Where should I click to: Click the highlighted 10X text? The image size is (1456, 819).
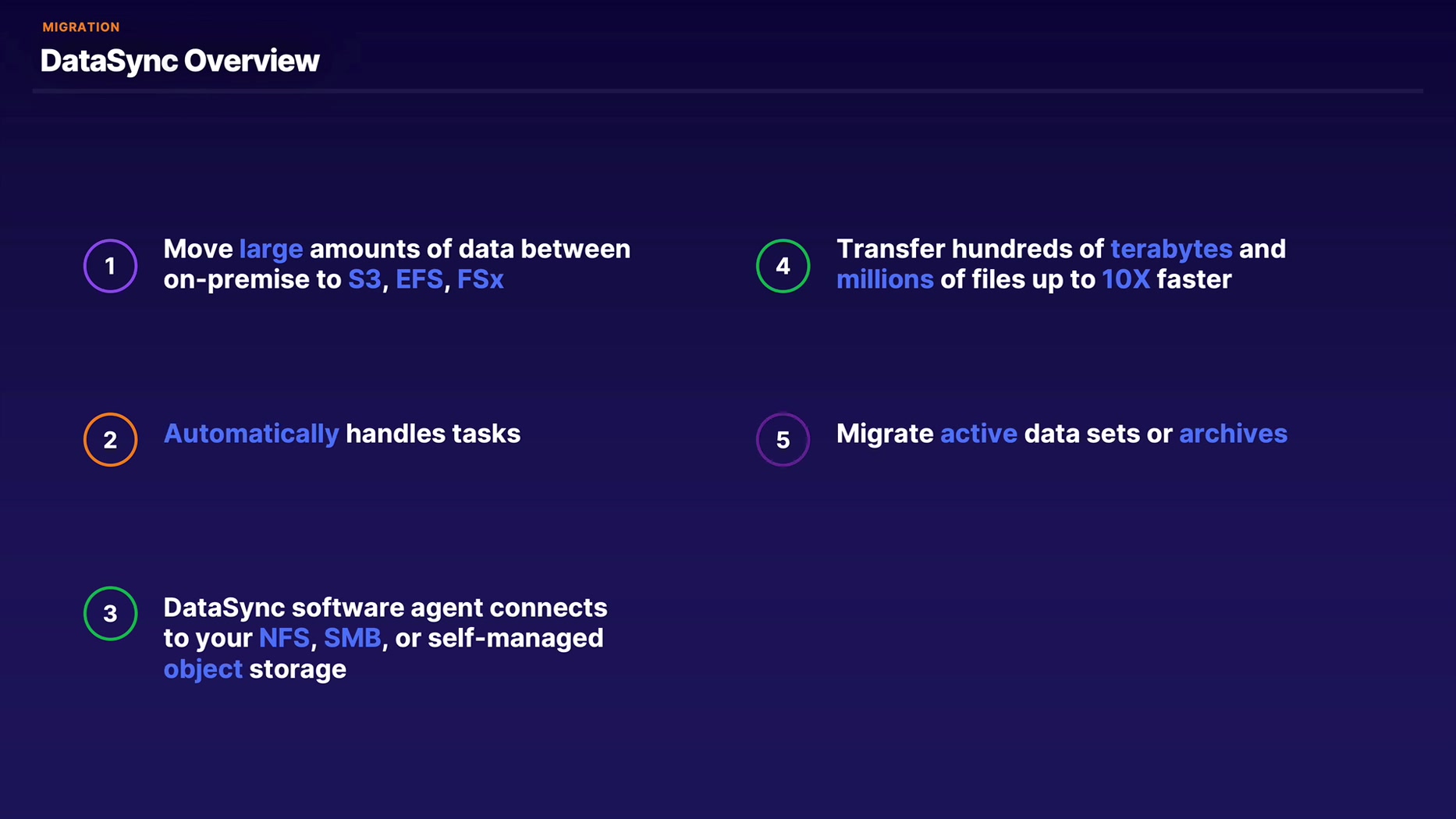click(x=1125, y=279)
